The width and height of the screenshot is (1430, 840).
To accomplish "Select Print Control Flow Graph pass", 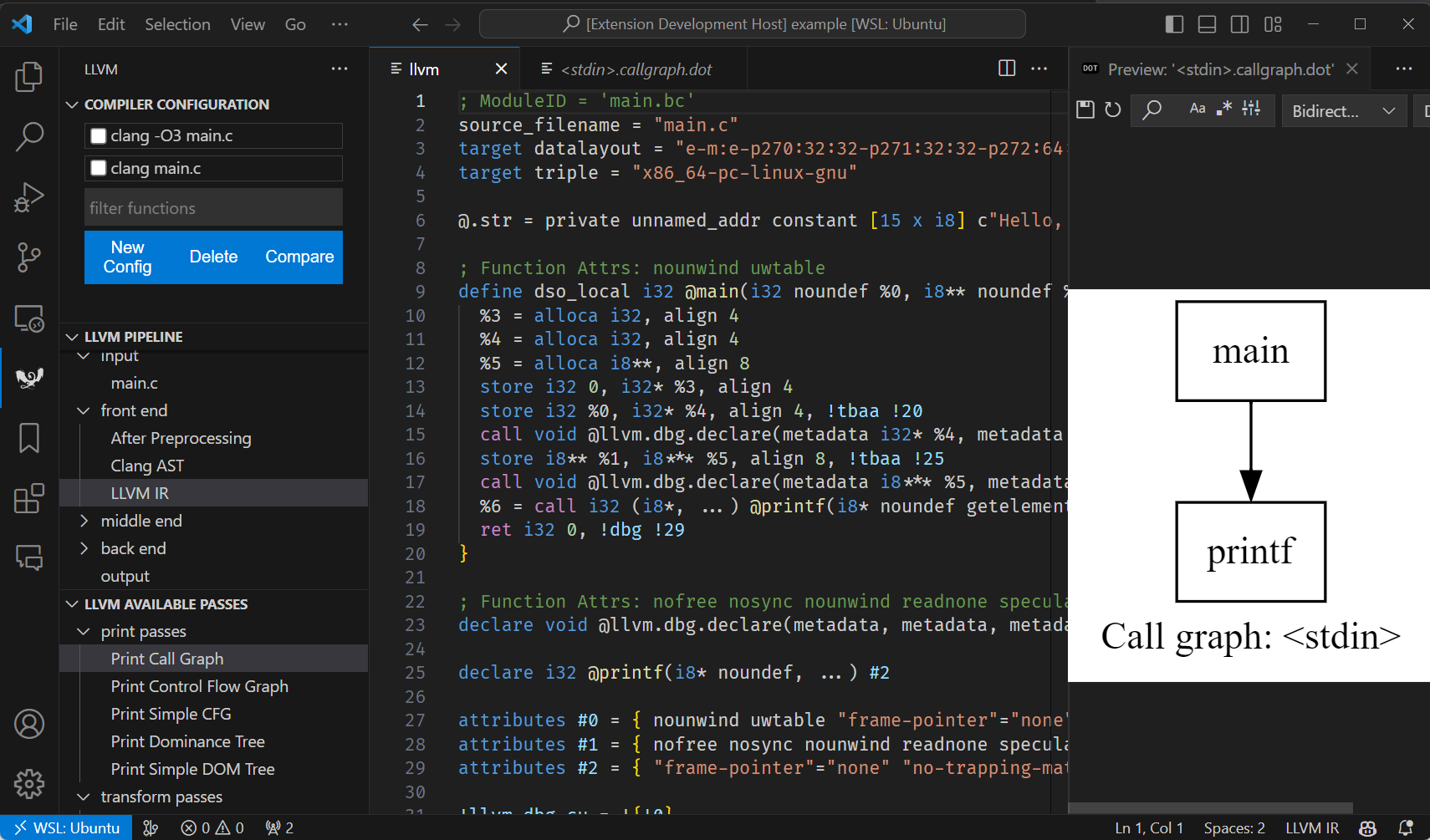I will (199, 686).
